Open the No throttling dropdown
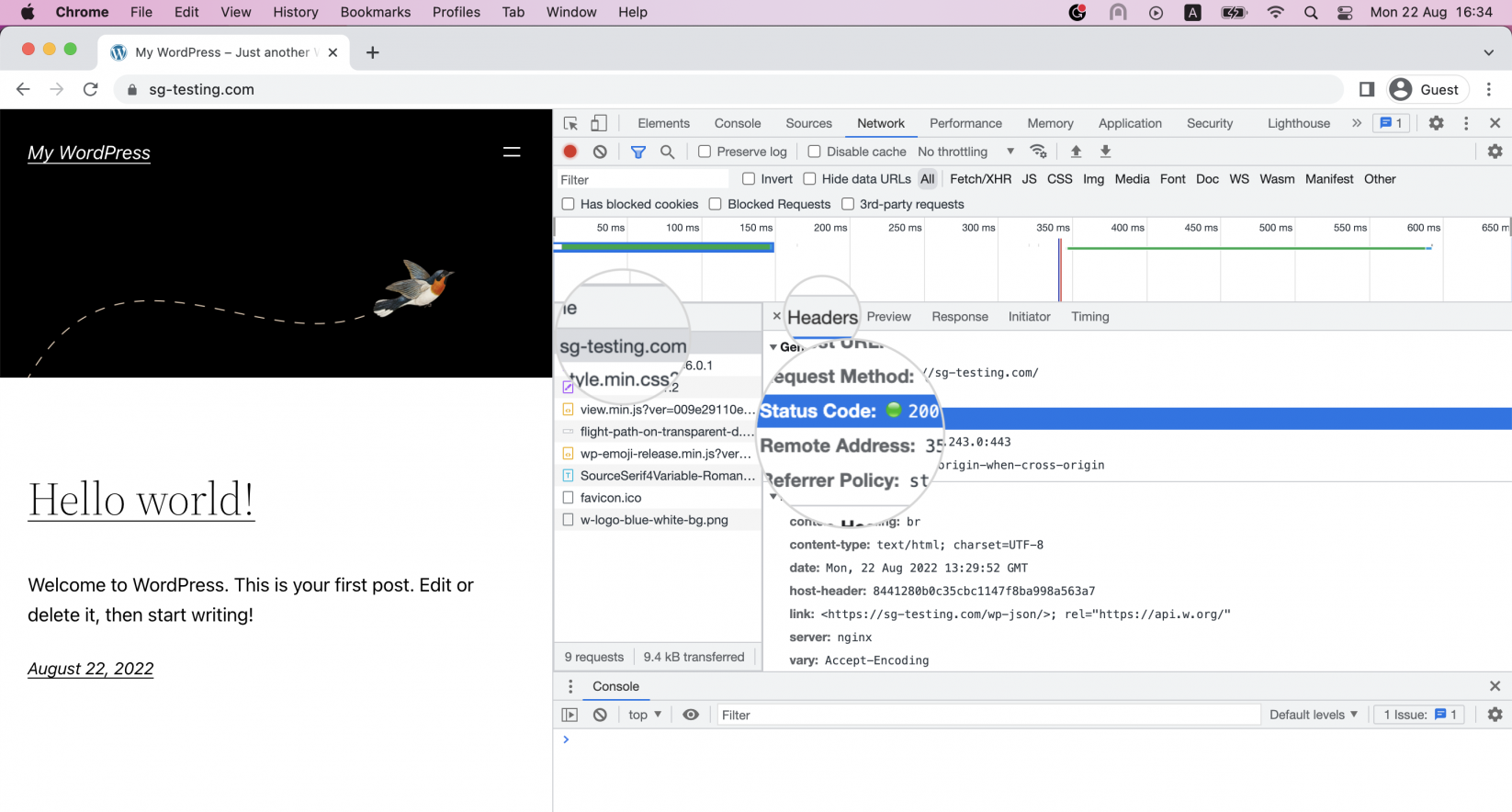The width and height of the screenshot is (1512, 812). 965,152
